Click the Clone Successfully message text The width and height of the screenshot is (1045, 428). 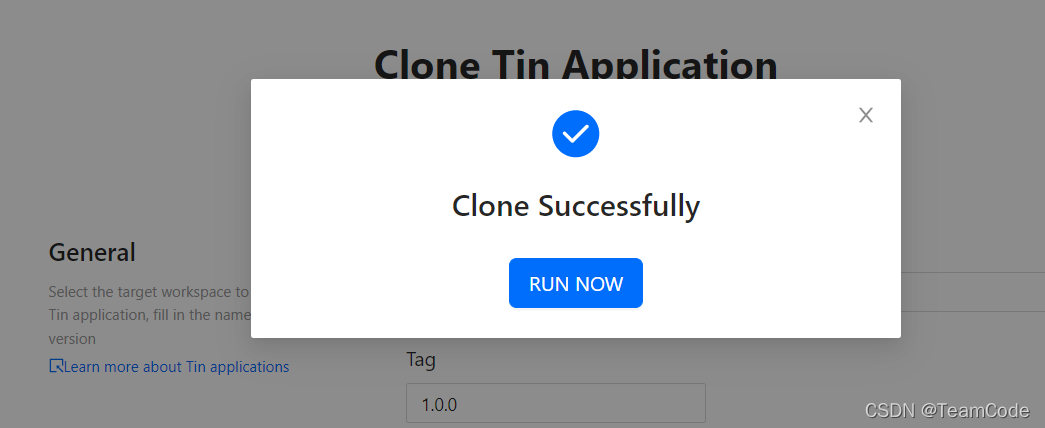[576, 205]
